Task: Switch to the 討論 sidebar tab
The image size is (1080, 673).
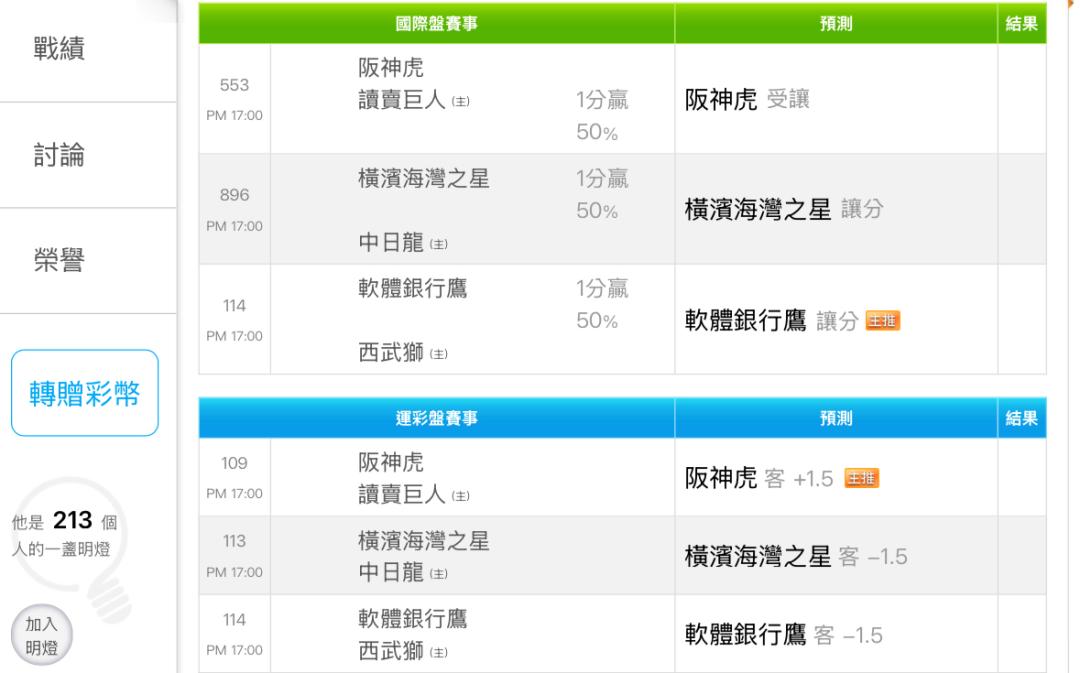Action: 59,155
